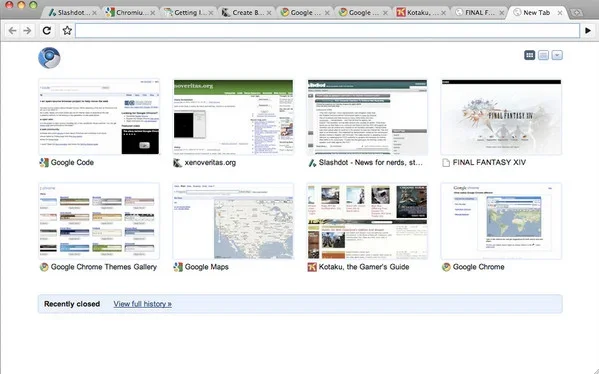
Task: Open the Kotaku tab
Action: coord(420,13)
